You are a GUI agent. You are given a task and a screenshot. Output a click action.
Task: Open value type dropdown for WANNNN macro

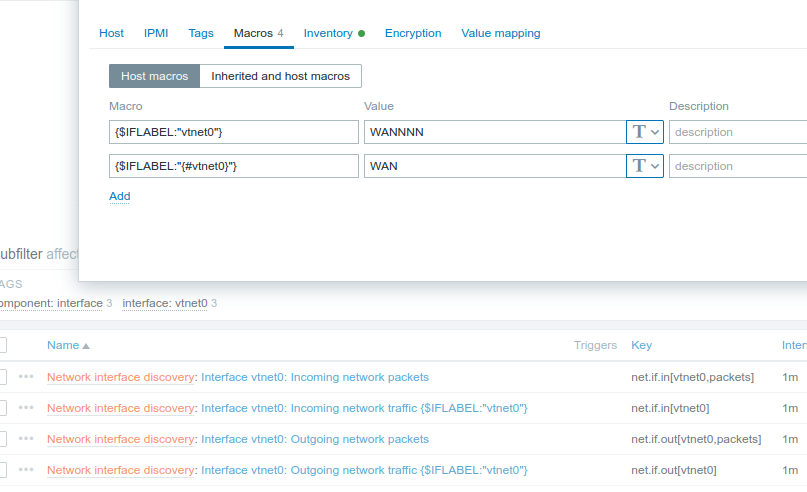click(645, 132)
